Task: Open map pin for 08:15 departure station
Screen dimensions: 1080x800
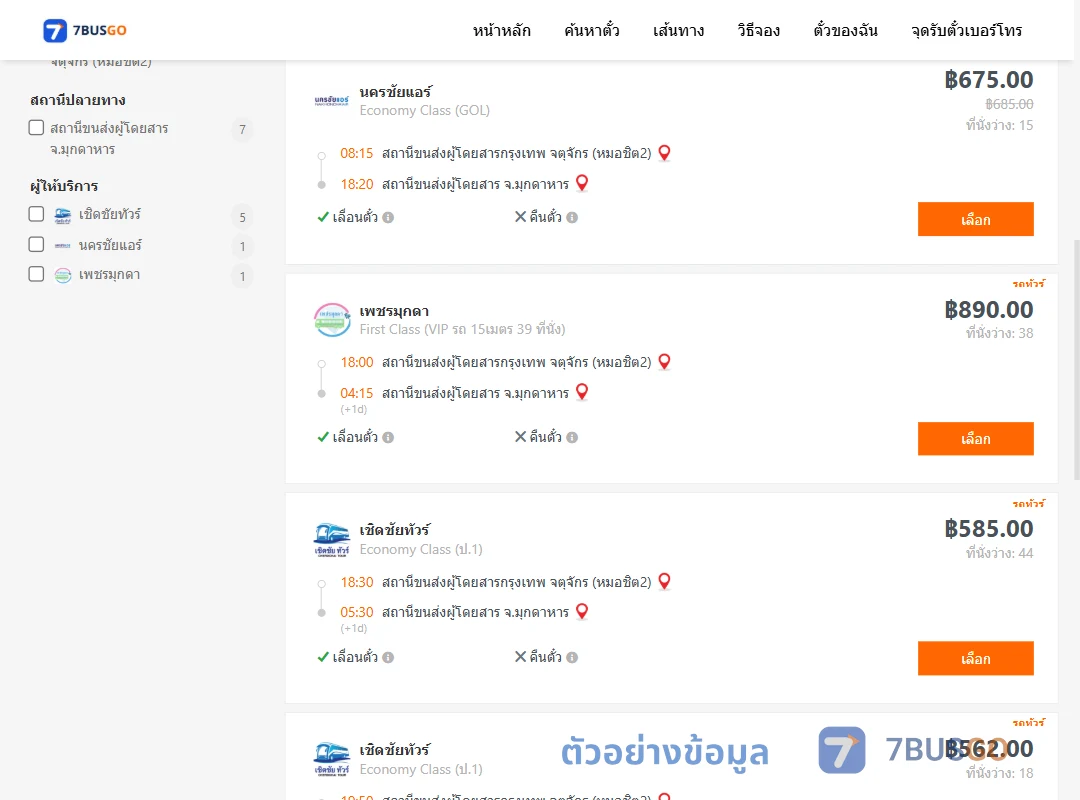Action: (664, 153)
